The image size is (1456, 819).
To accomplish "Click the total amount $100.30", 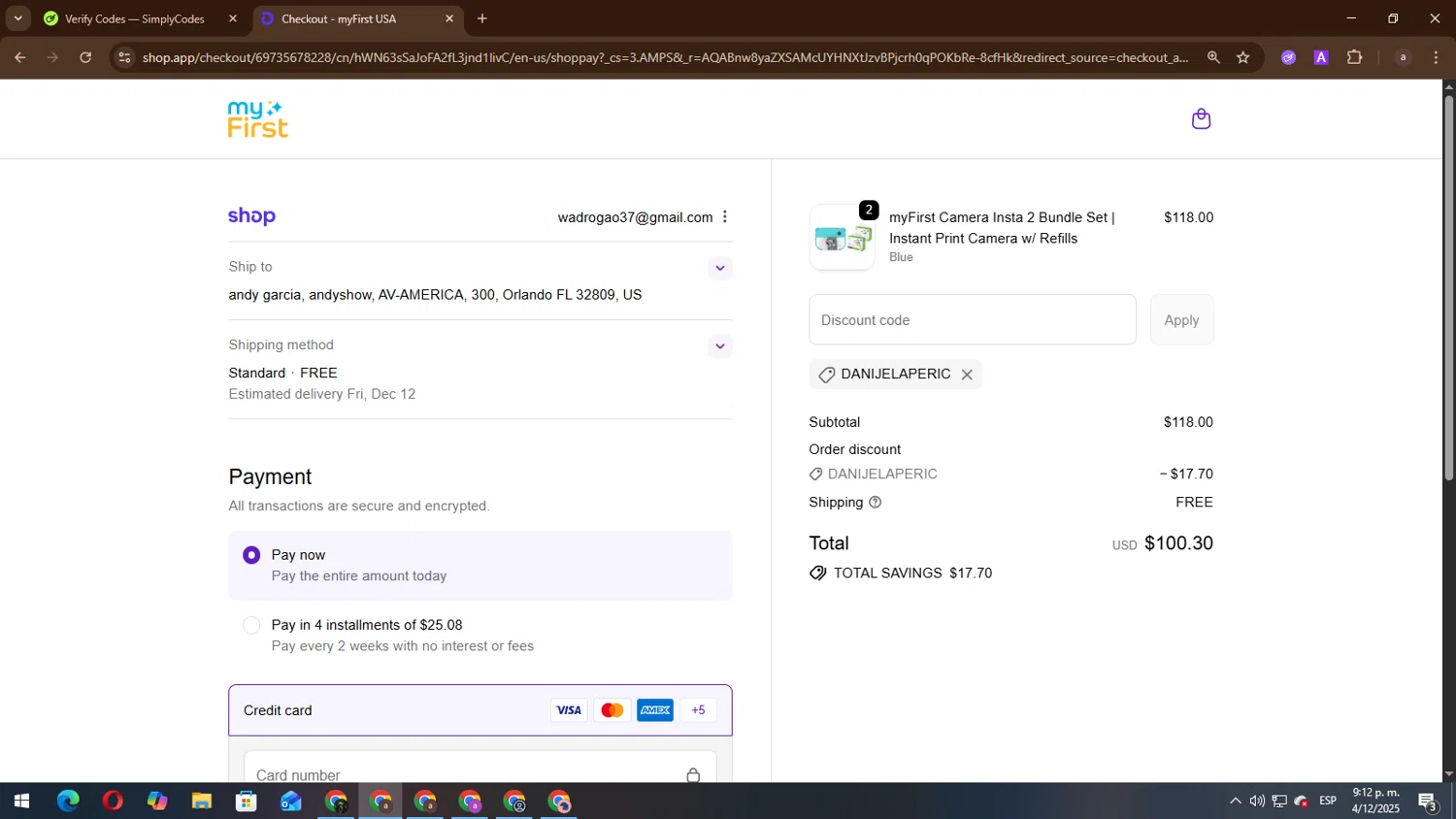I will point(1178,543).
